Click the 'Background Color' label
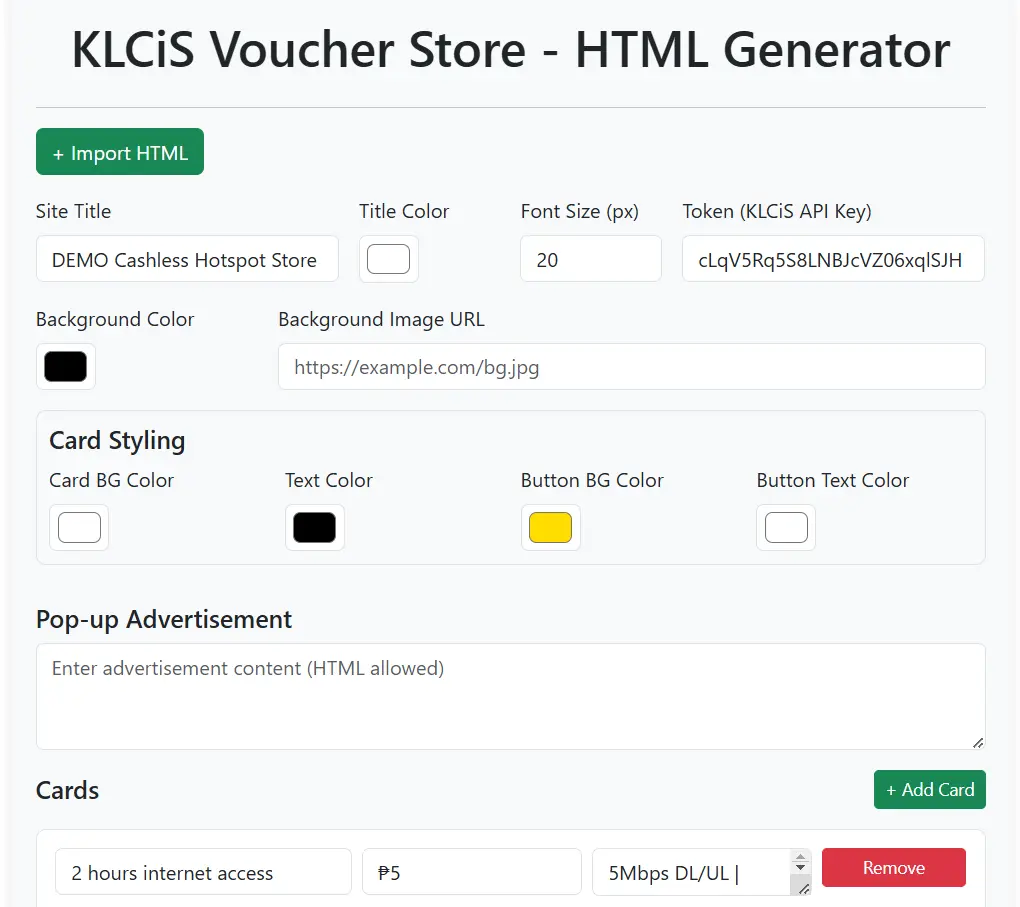Viewport: 1020px width, 907px height. point(115,319)
